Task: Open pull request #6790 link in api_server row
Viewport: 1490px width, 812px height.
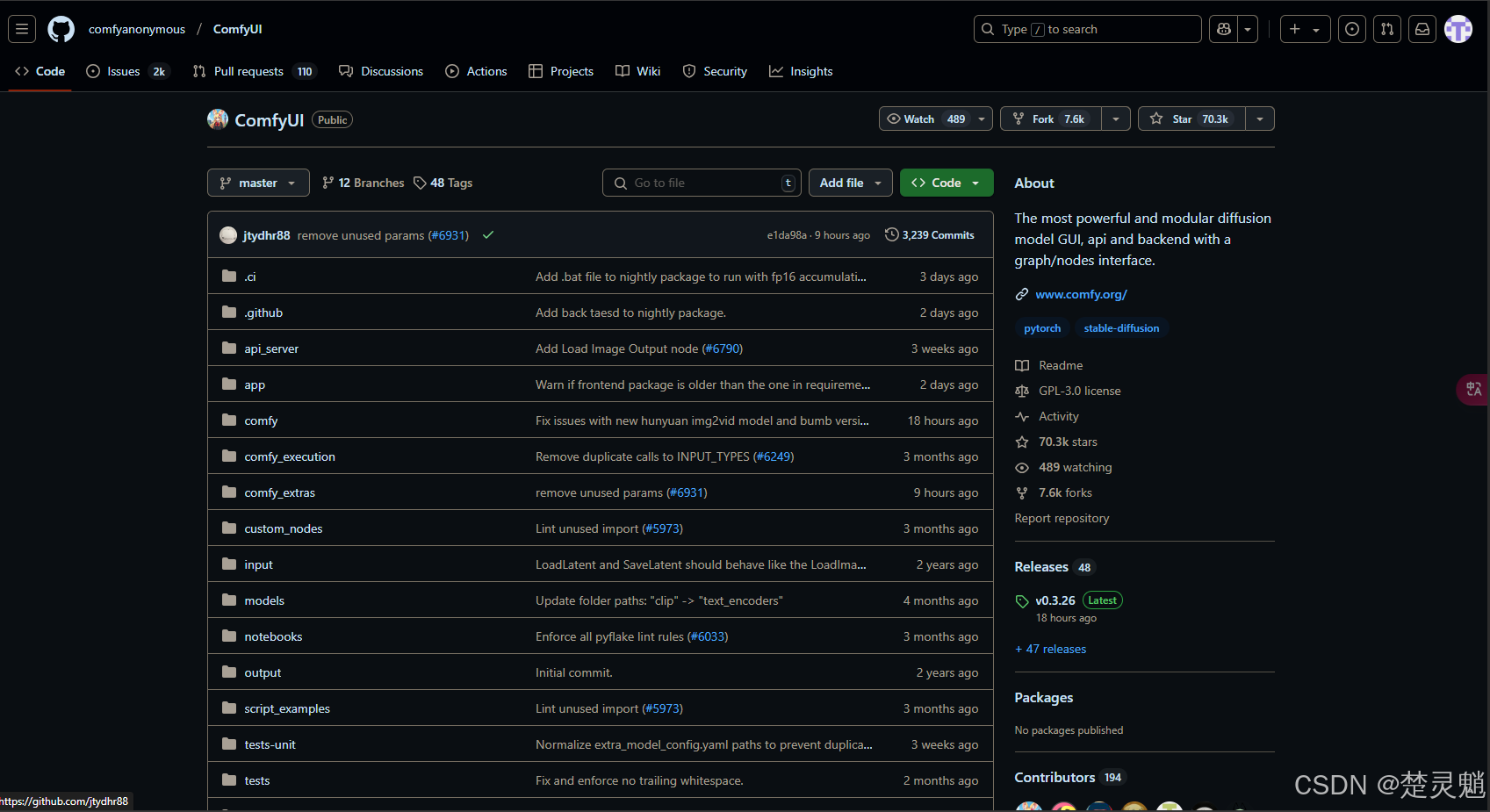Action: click(722, 349)
